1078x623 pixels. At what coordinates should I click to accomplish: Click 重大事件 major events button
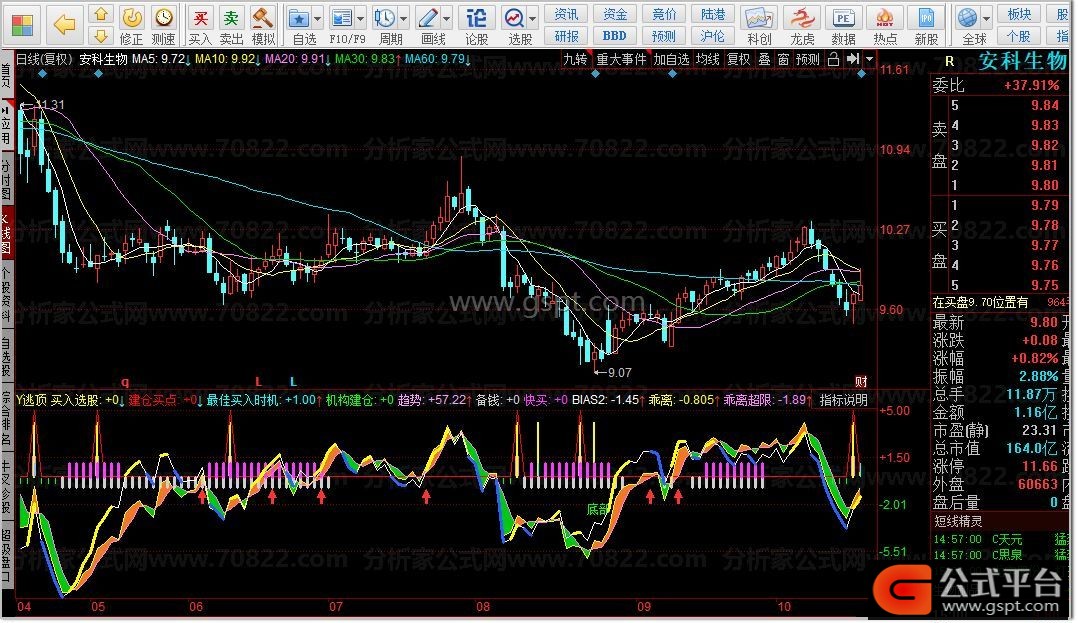[x=621, y=59]
